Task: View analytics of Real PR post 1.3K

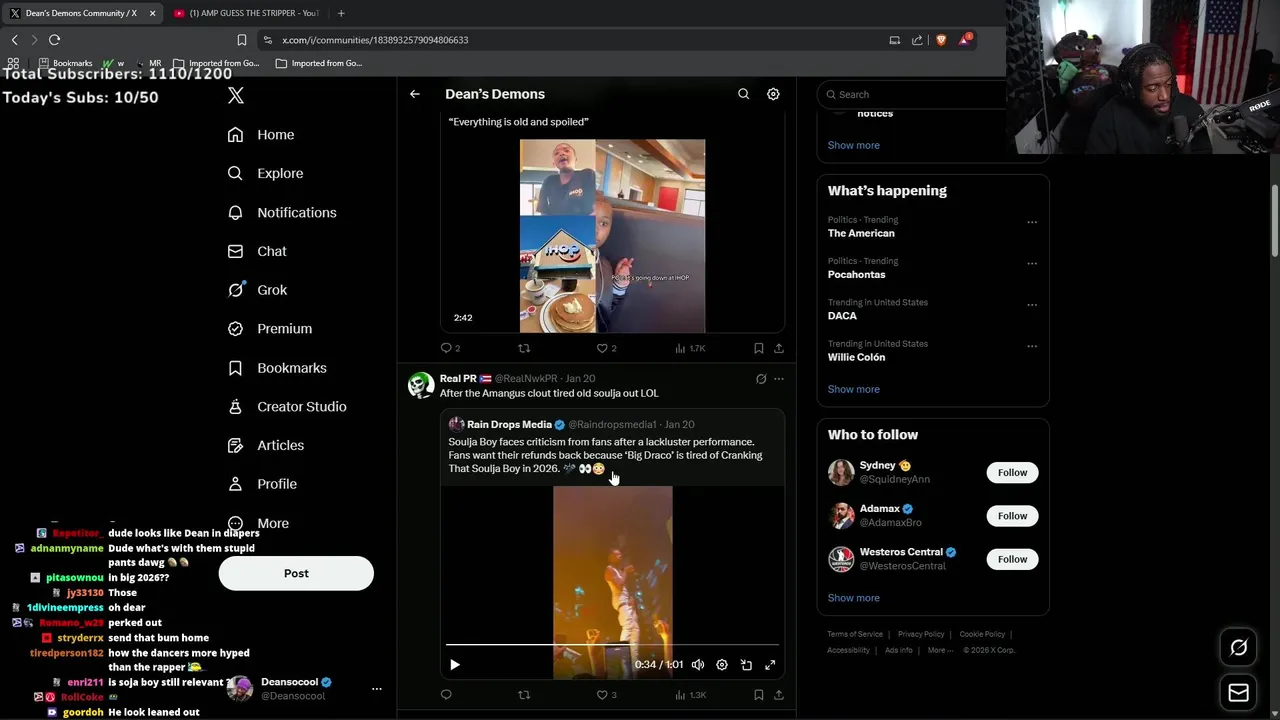Action: coord(690,695)
